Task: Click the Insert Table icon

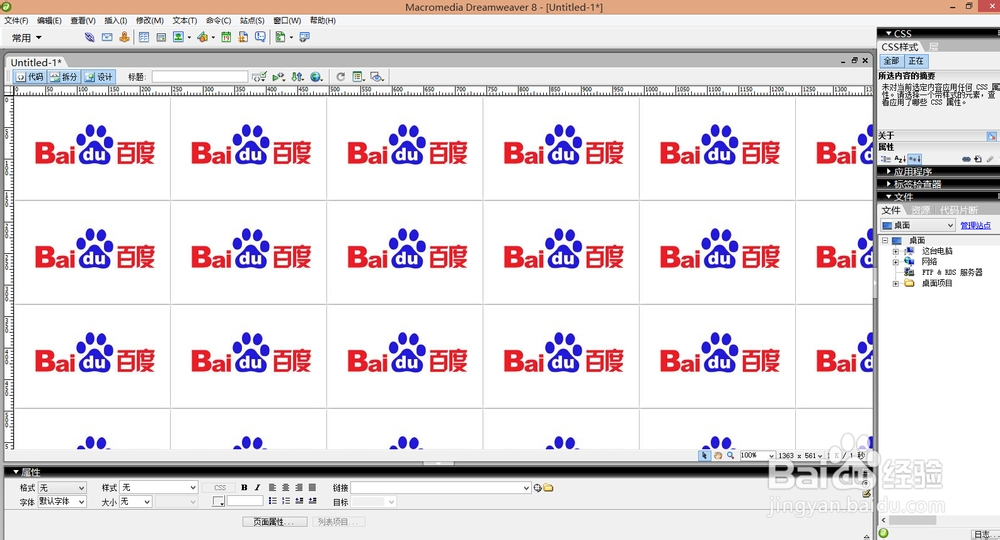Action: pos(144,38)
